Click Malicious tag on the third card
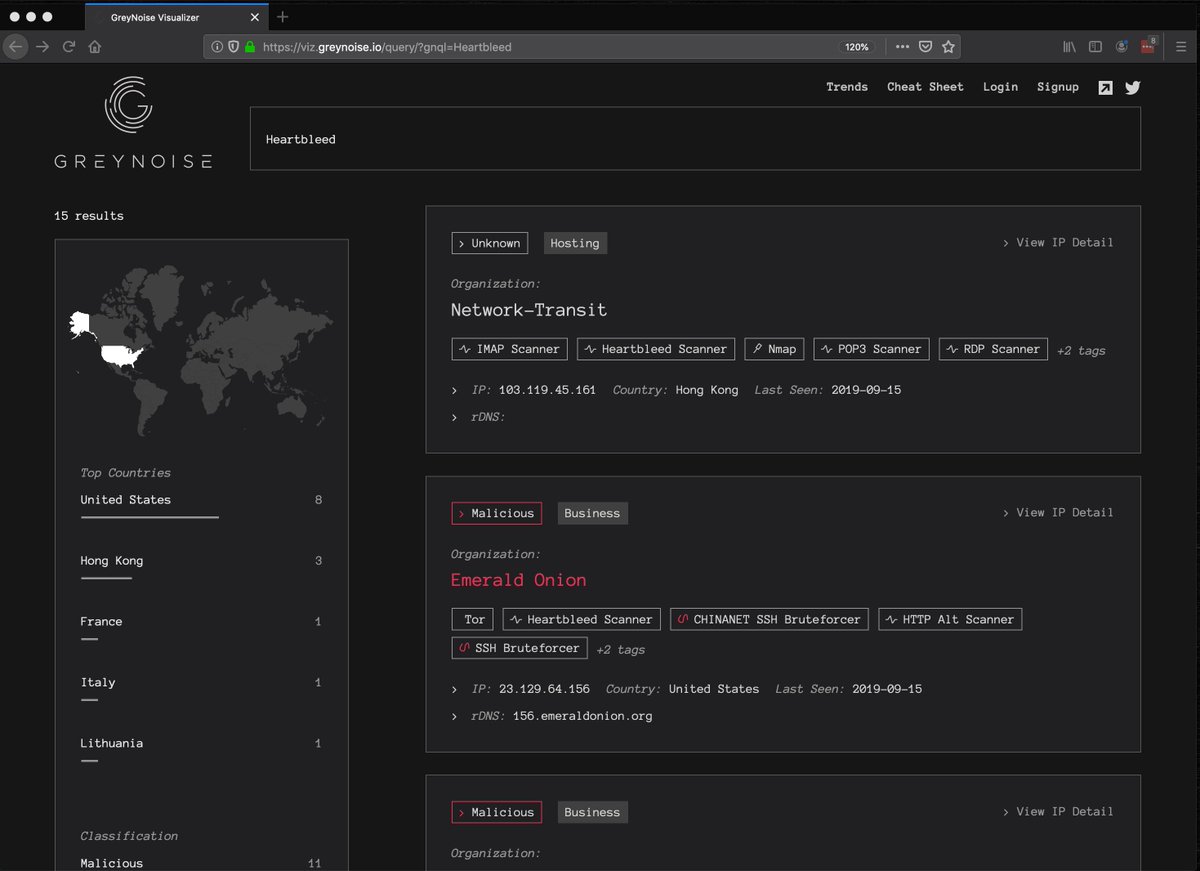 pos(496,812)
